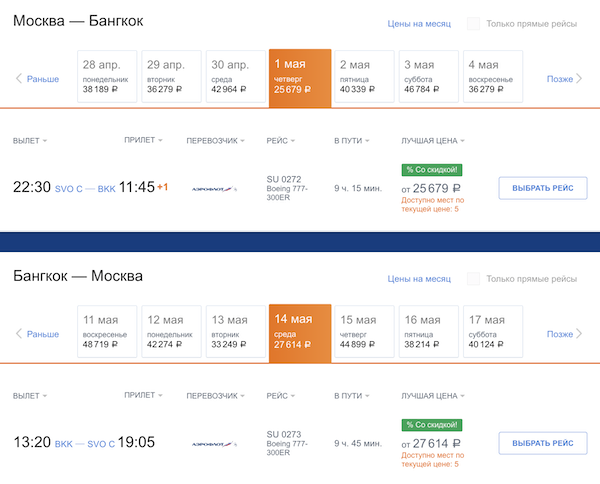
Task: Sort outbound flights by ВЫЛЕТ column
Action: pos(30,141)
